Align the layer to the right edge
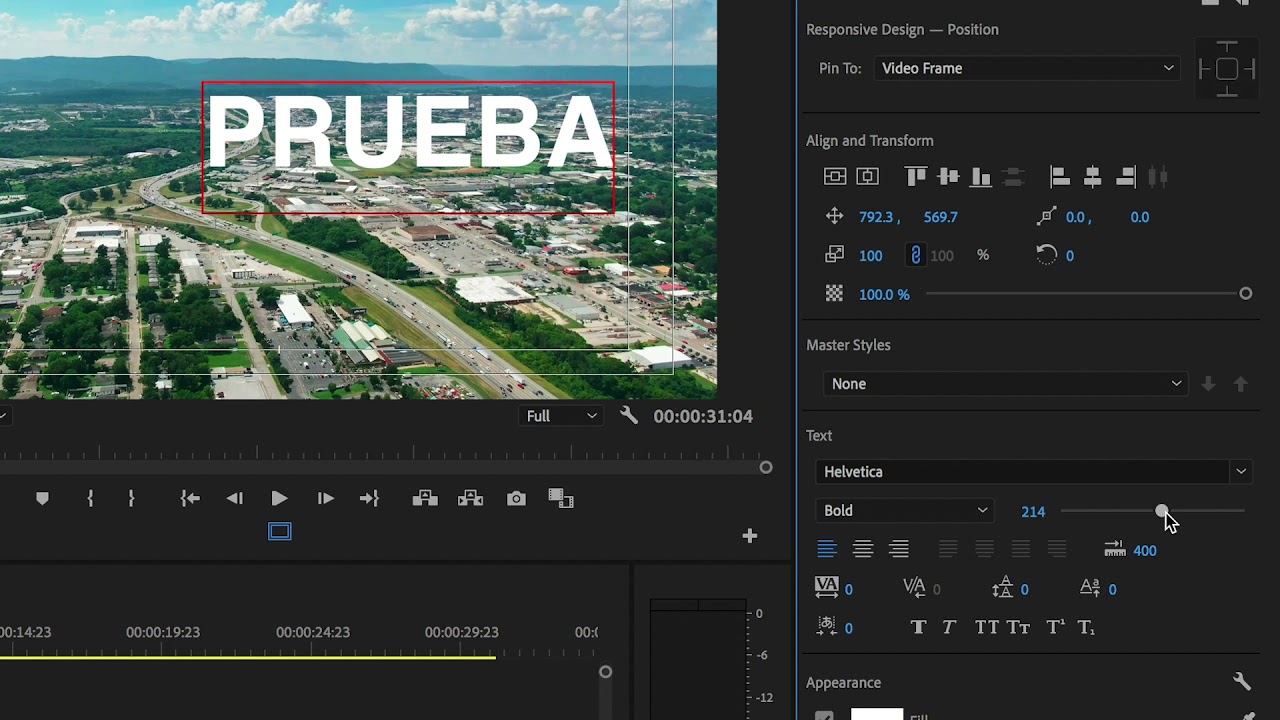 pyautogui.click(x=1125, y=177)
